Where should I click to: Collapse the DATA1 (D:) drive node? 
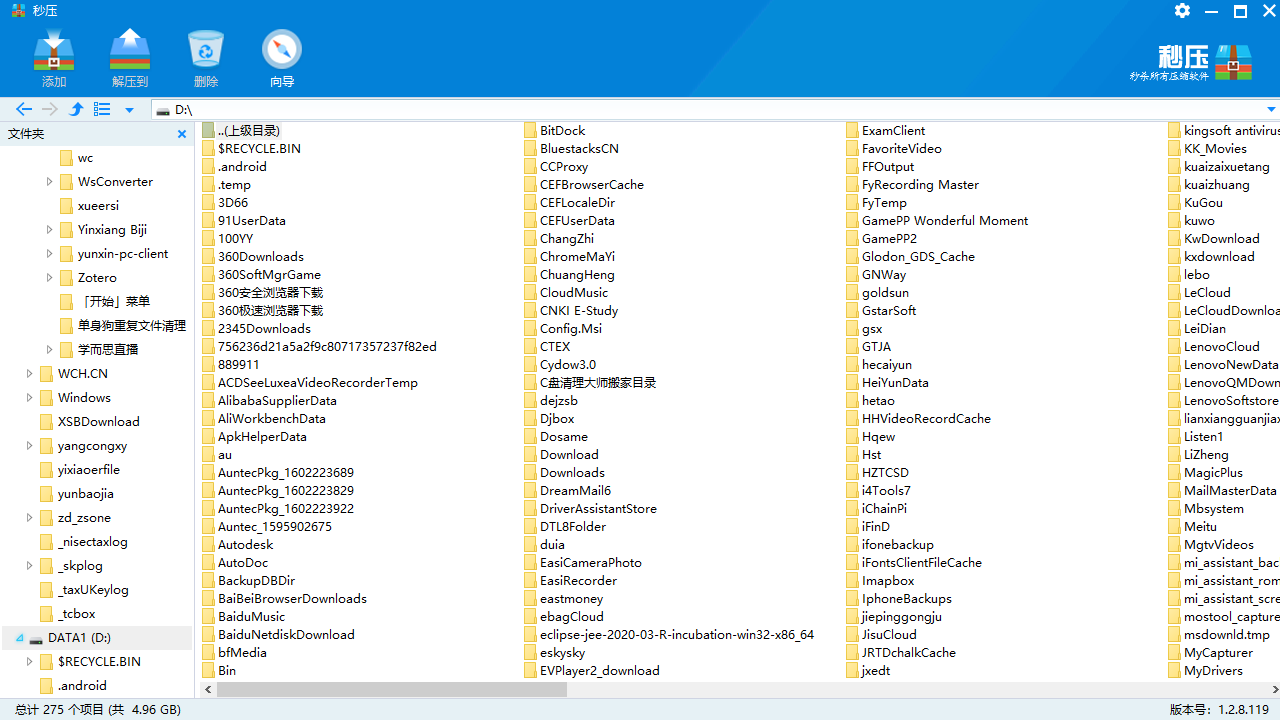pos(19,638)
